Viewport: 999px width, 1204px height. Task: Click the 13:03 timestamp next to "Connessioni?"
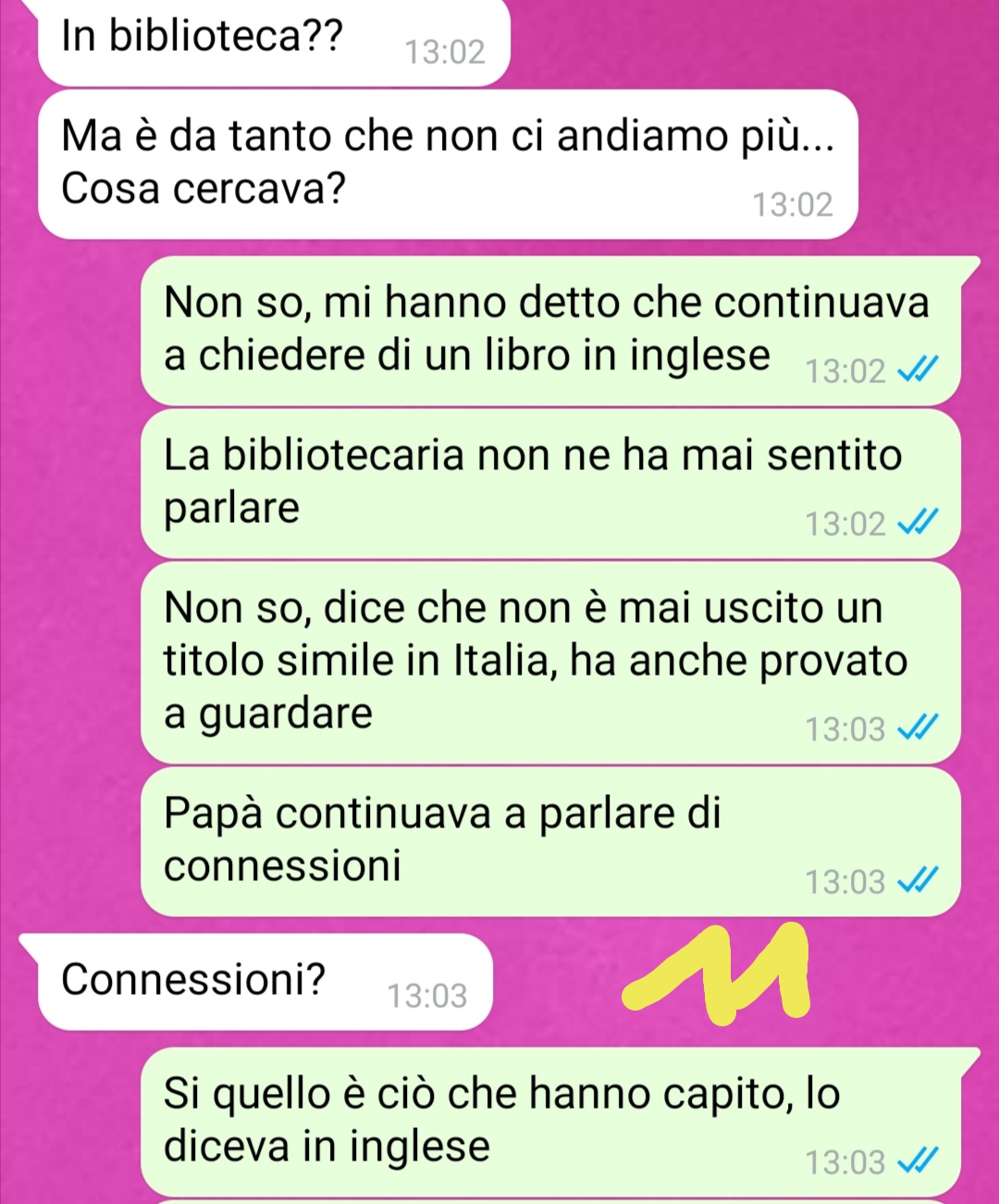[427, 996]
